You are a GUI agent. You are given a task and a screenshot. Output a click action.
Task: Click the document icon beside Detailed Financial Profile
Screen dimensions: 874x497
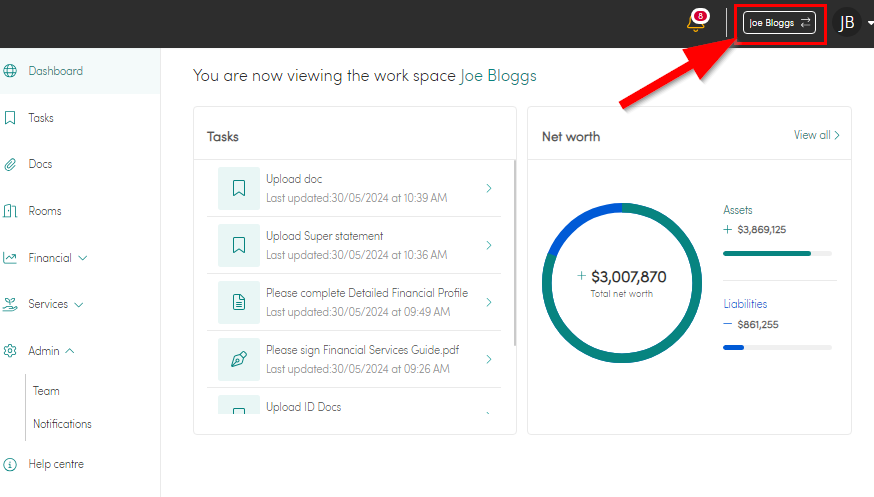point(239,302)
